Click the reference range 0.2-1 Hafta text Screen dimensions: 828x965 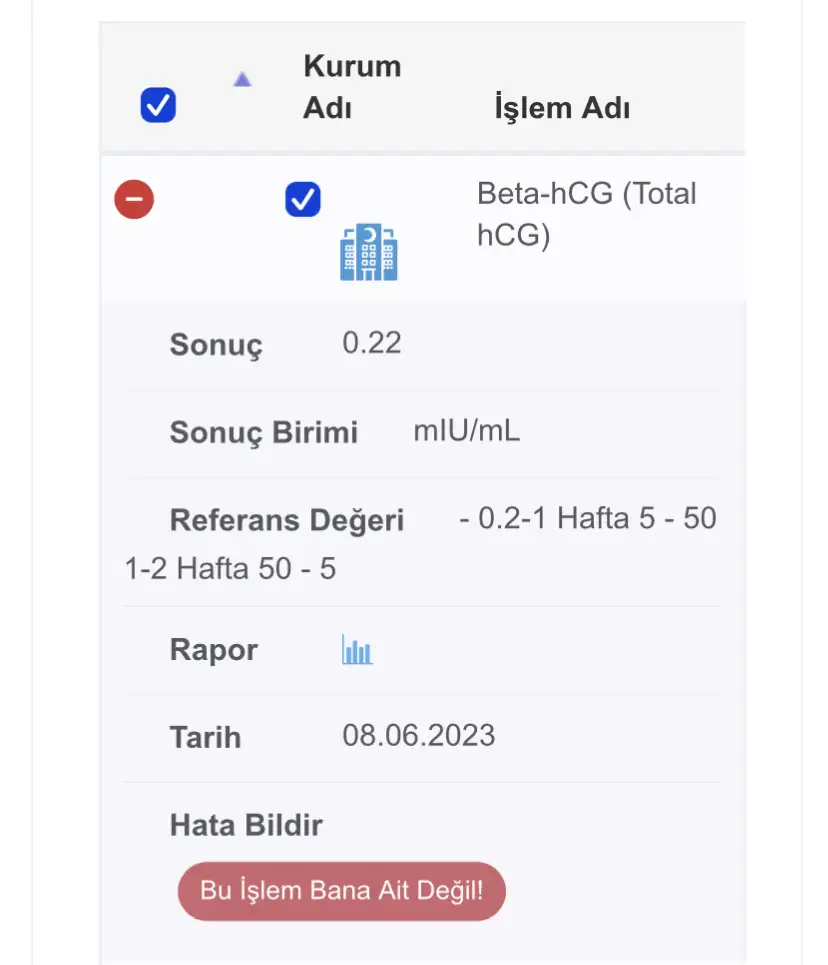(x=557, y=518)
